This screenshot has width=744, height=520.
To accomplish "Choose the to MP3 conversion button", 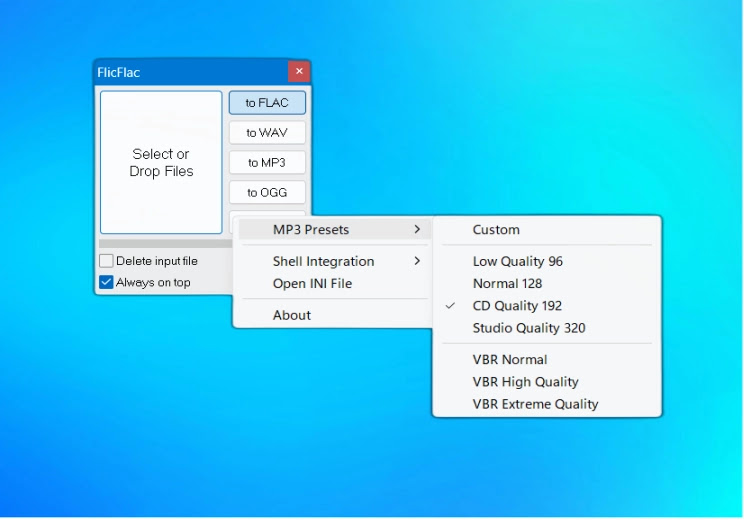I will tap(267, 162).
